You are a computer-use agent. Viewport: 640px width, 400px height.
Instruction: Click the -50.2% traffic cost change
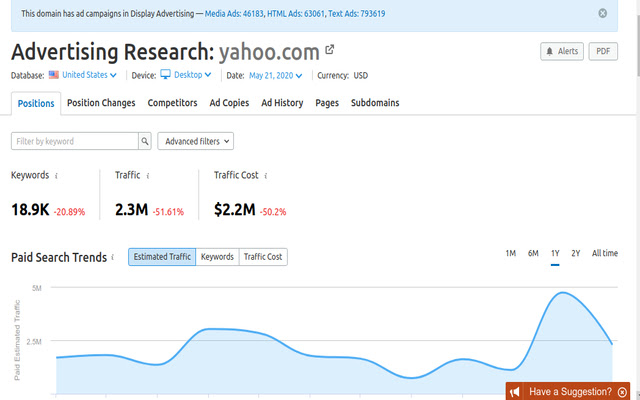[273, 212]
